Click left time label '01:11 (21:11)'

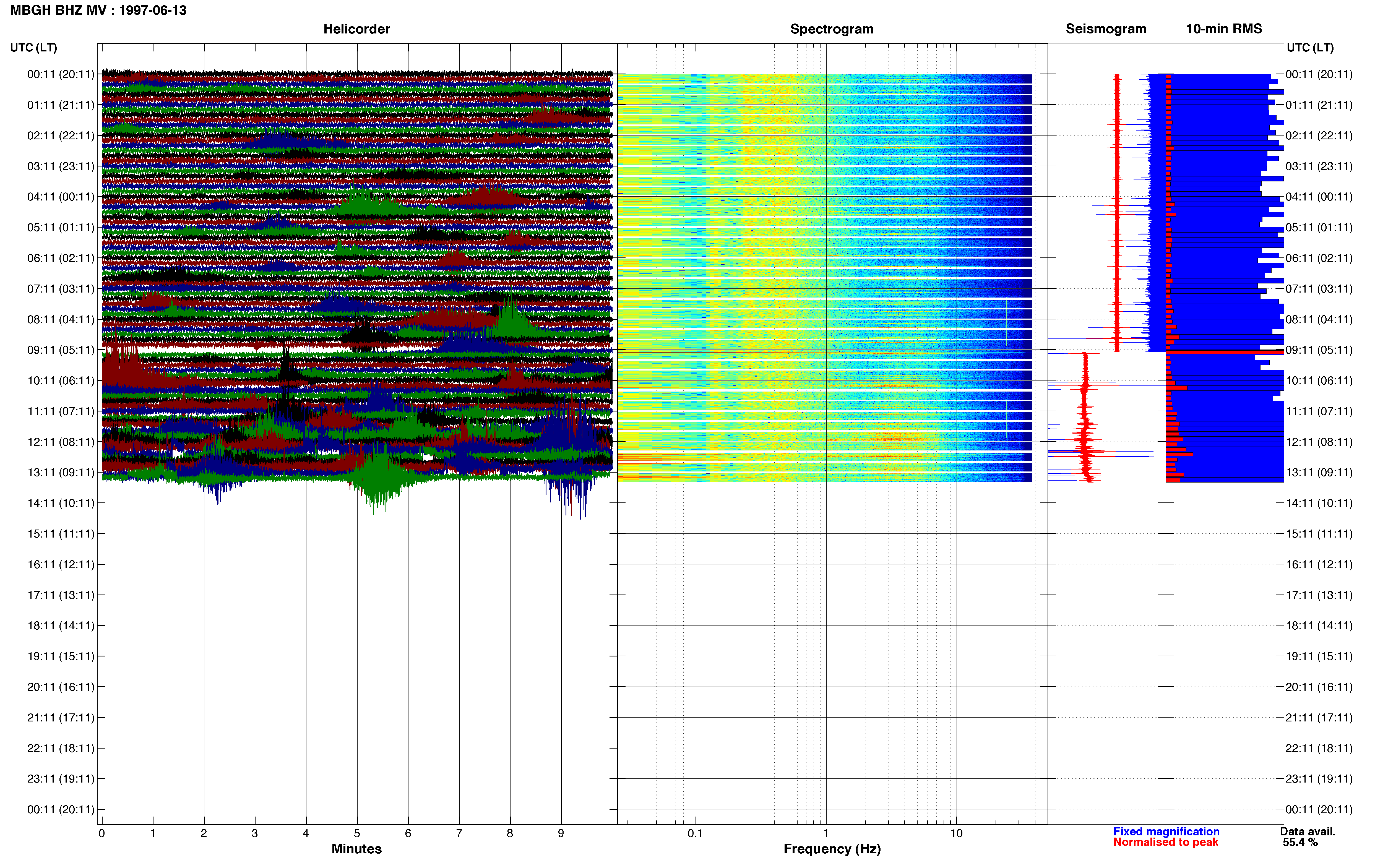(61, 105)
